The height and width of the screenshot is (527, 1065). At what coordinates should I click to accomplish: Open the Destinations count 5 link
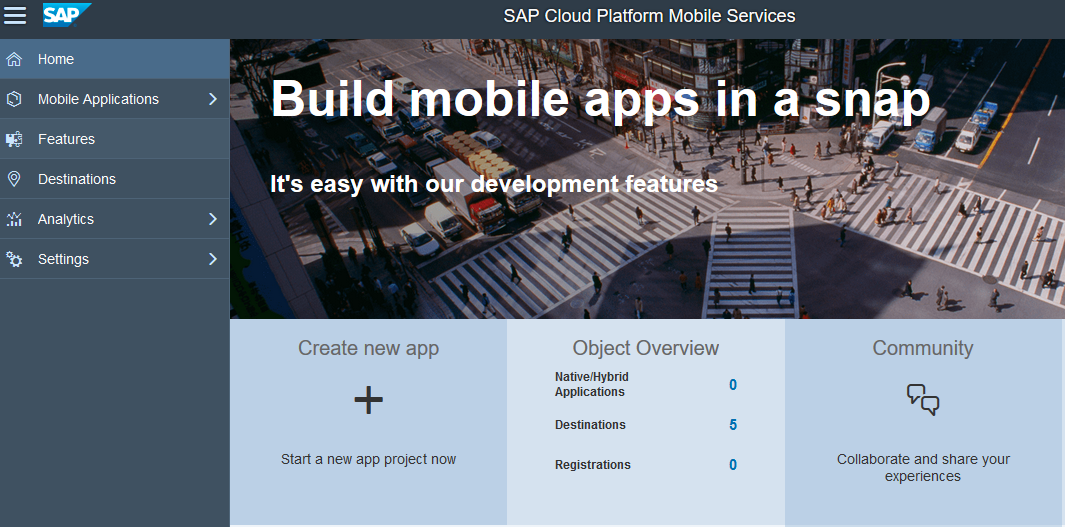(x=733, y=425)
